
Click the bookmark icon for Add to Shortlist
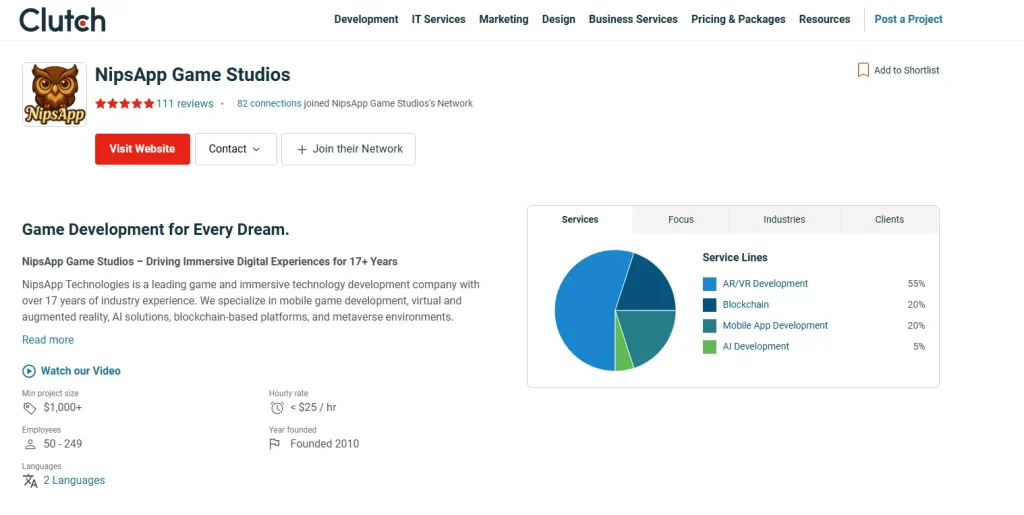[x=863, y=70]
